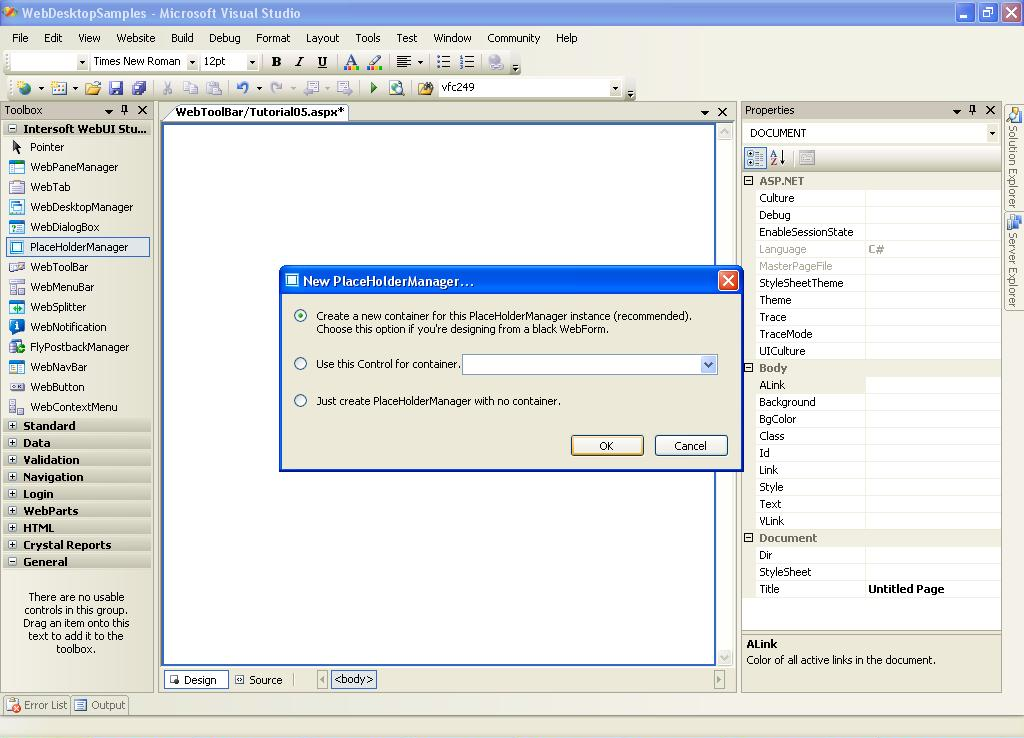The image size is (1024, 738).
Task: Select 'Create a new container' radio option
Action: [301, 316]
